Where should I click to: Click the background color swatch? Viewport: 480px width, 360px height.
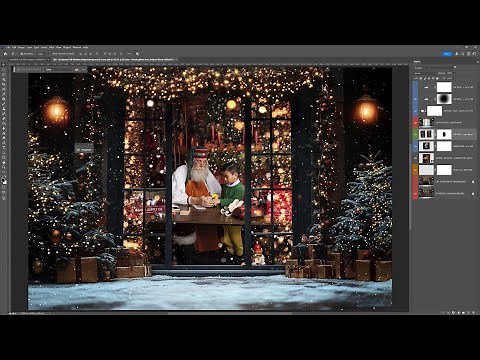pos(5,182)
